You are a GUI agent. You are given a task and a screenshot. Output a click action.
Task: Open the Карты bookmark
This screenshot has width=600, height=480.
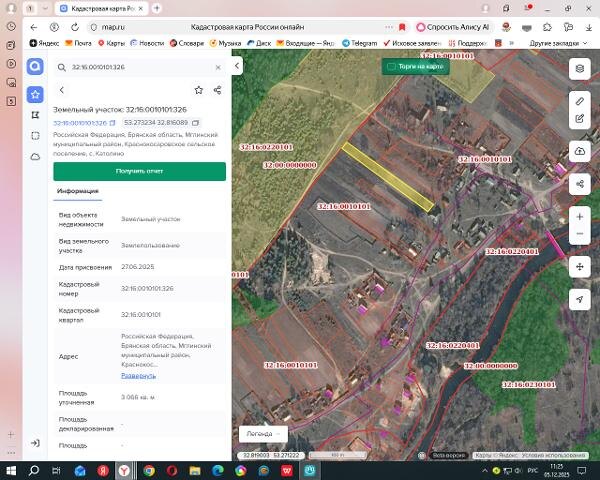(112, 43)
